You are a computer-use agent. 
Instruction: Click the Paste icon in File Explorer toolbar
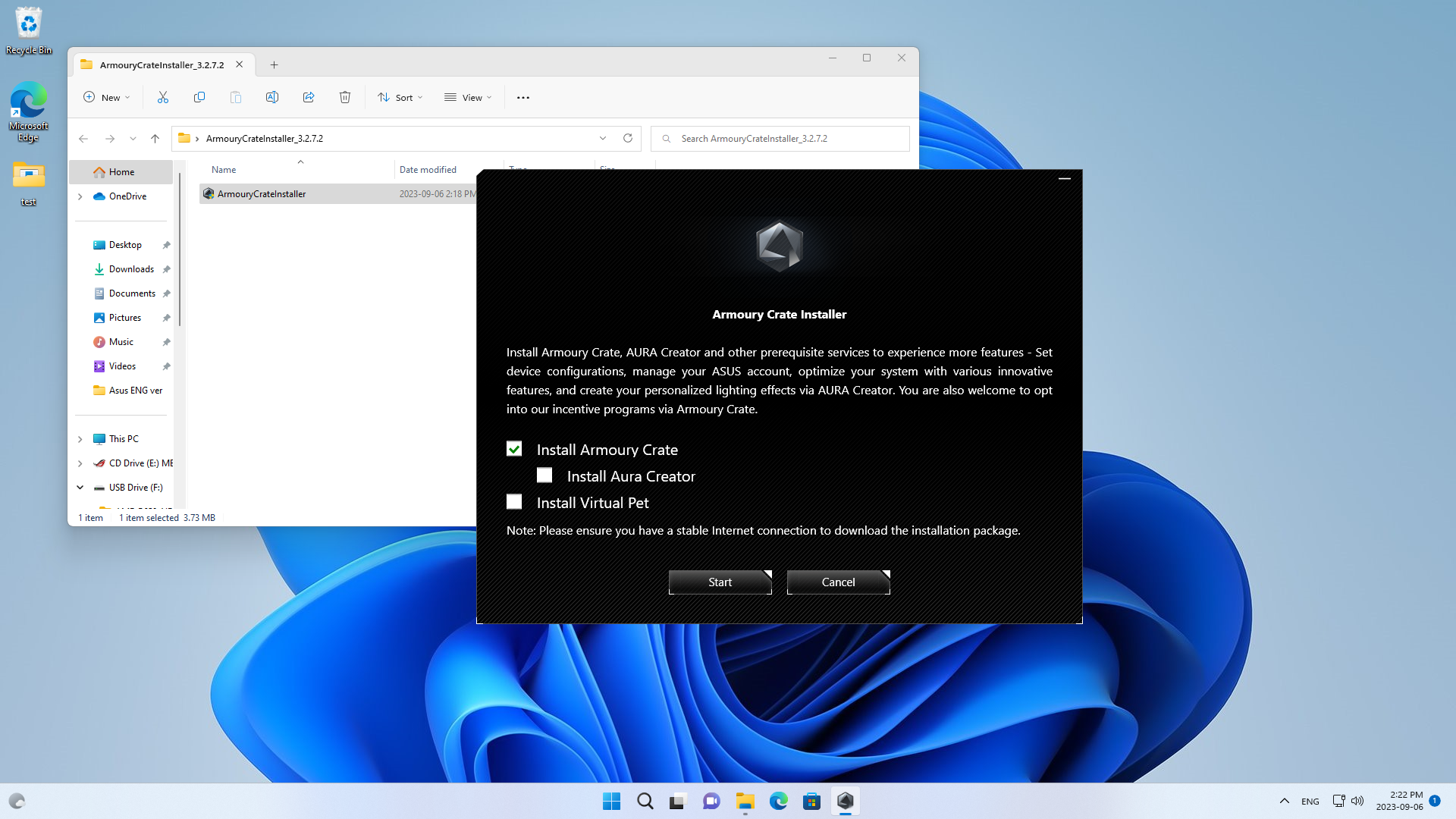pos(236,97)
